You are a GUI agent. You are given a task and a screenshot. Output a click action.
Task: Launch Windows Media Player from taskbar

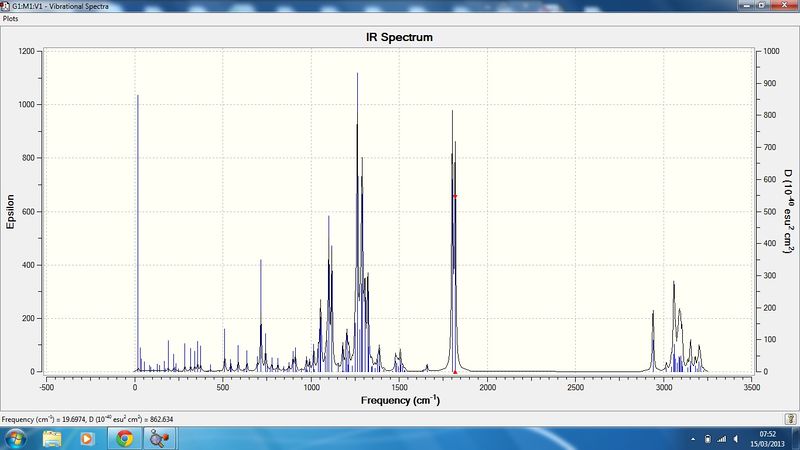(87, 439)
